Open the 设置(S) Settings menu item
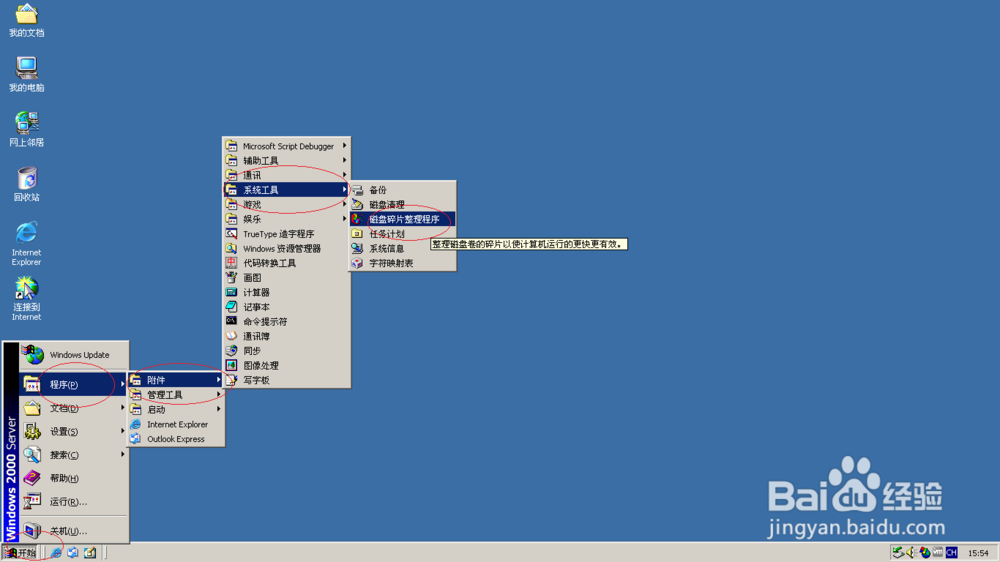The width and height of the screenshot is (1000, 562). [x=74, y=431]
